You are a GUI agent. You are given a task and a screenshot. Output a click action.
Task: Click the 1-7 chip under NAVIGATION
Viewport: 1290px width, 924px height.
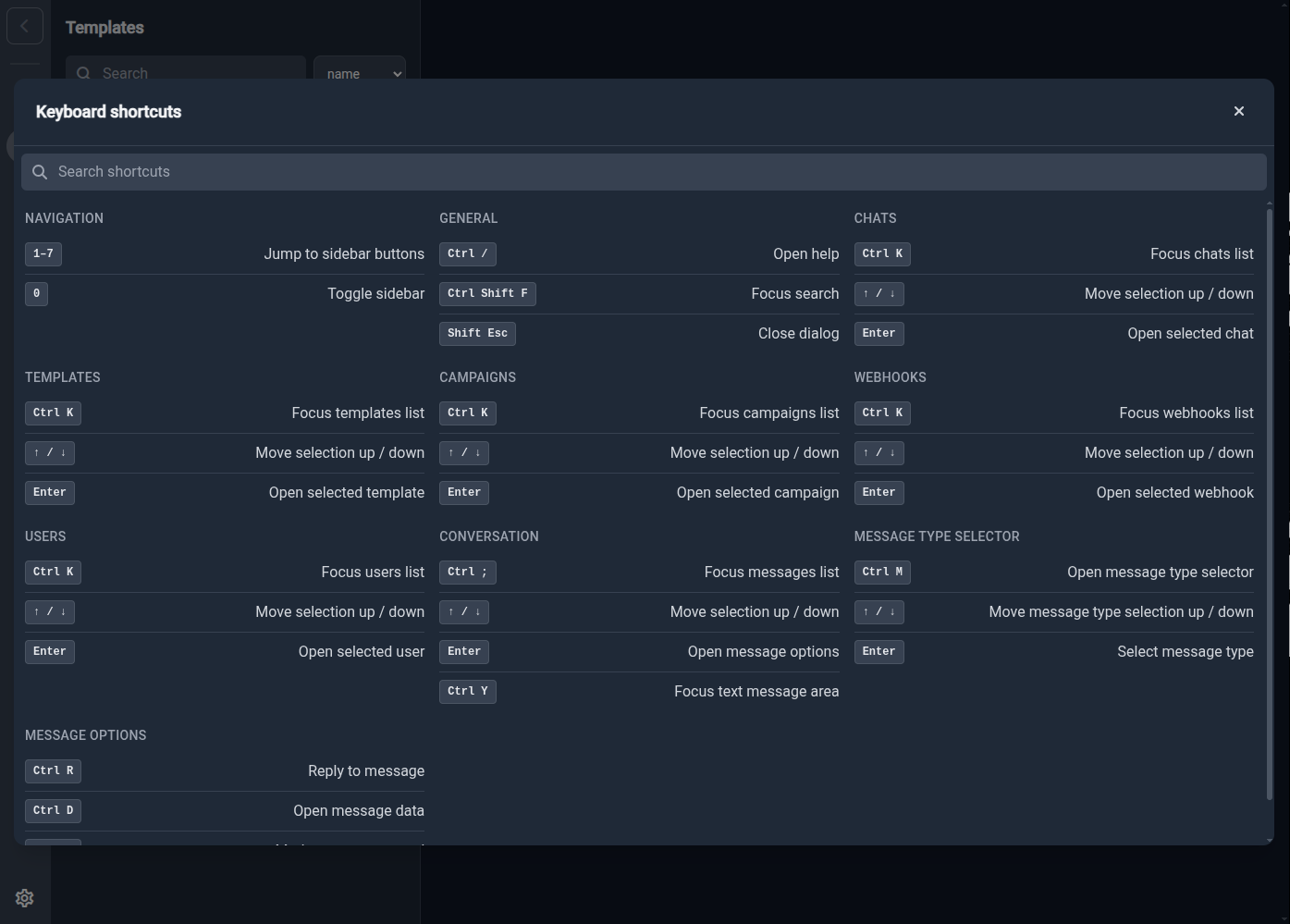tap(43, 253)
